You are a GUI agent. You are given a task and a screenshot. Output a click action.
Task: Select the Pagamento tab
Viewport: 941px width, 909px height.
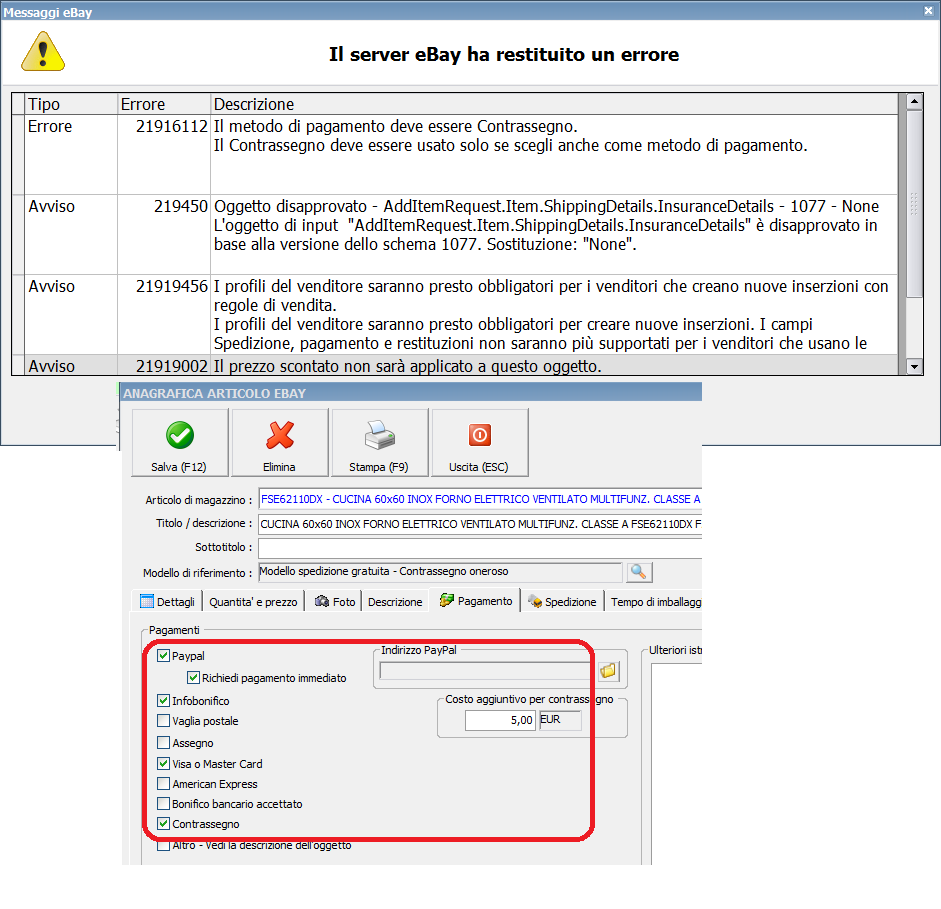point(475,601)
